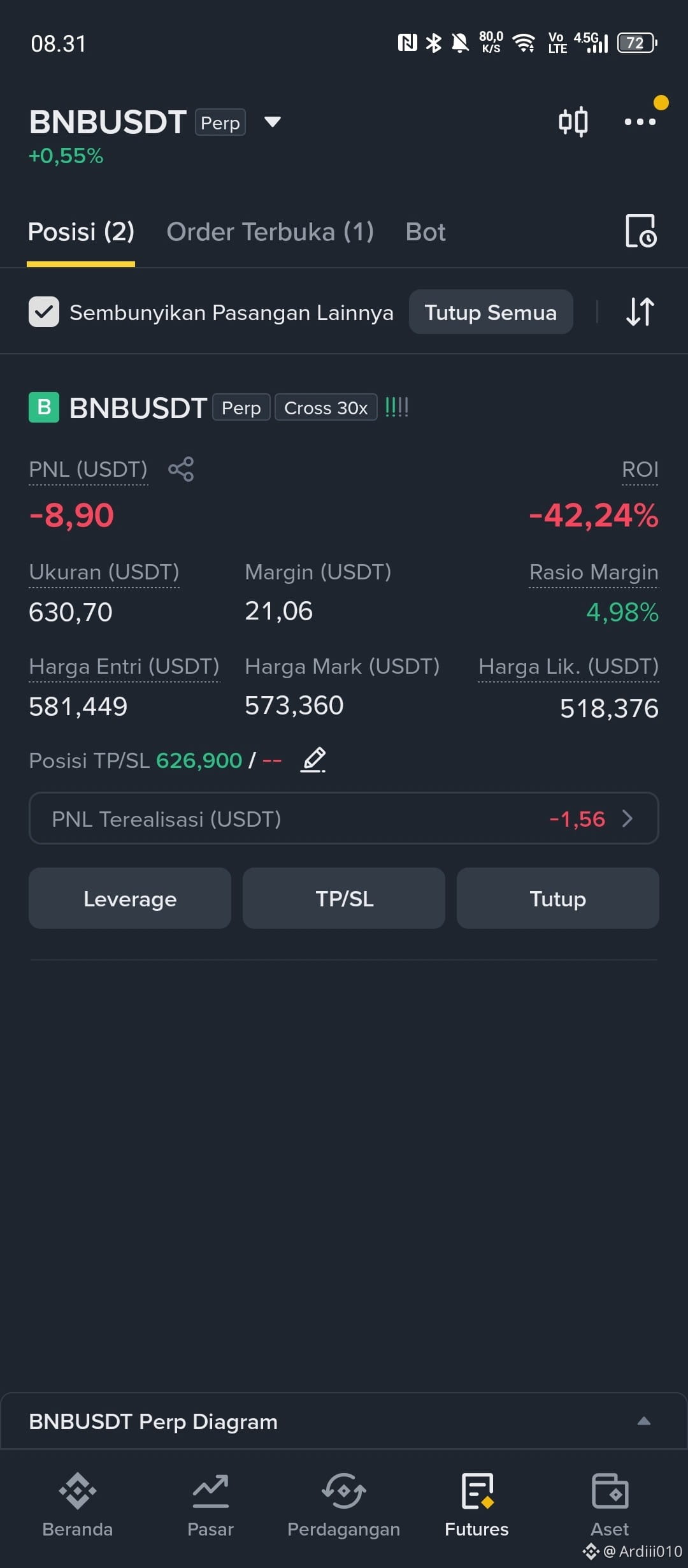The height and width of the screenshot is (1568, 688).
Task: Tap the Tutup Semua button
Action: click(491, 312)
